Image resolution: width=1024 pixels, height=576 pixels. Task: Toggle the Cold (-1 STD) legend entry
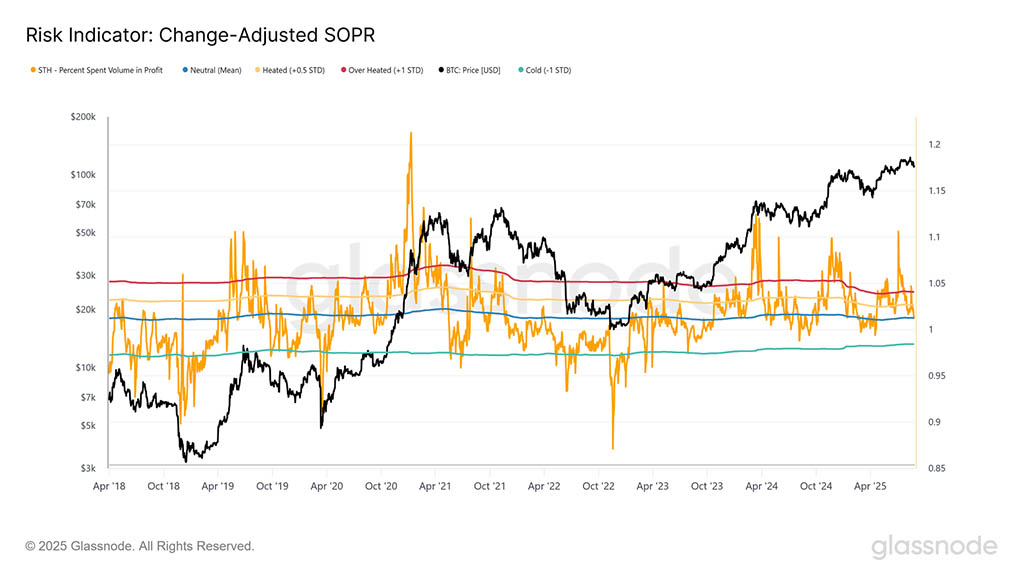click(x=544, y=70)
